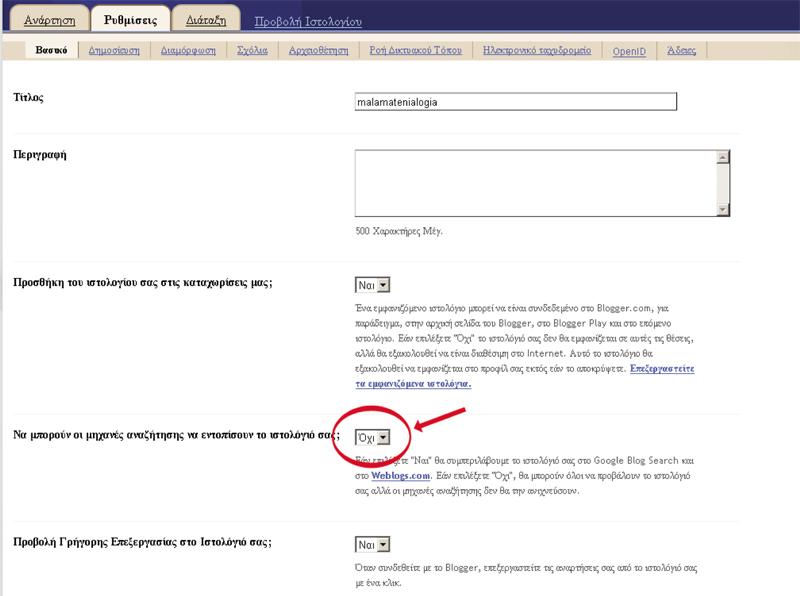Open the search engines Όχι dropdown
Image resolution: width=800 pixels, height=596 pixels.
(x=372, y=438)
